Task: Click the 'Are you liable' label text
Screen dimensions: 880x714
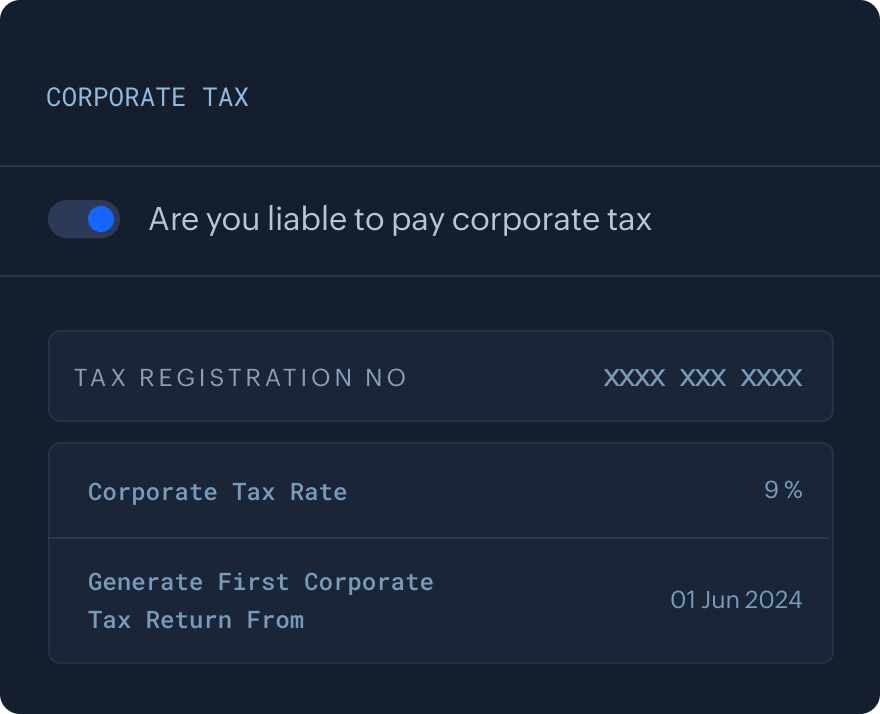Action: (400, 219)
